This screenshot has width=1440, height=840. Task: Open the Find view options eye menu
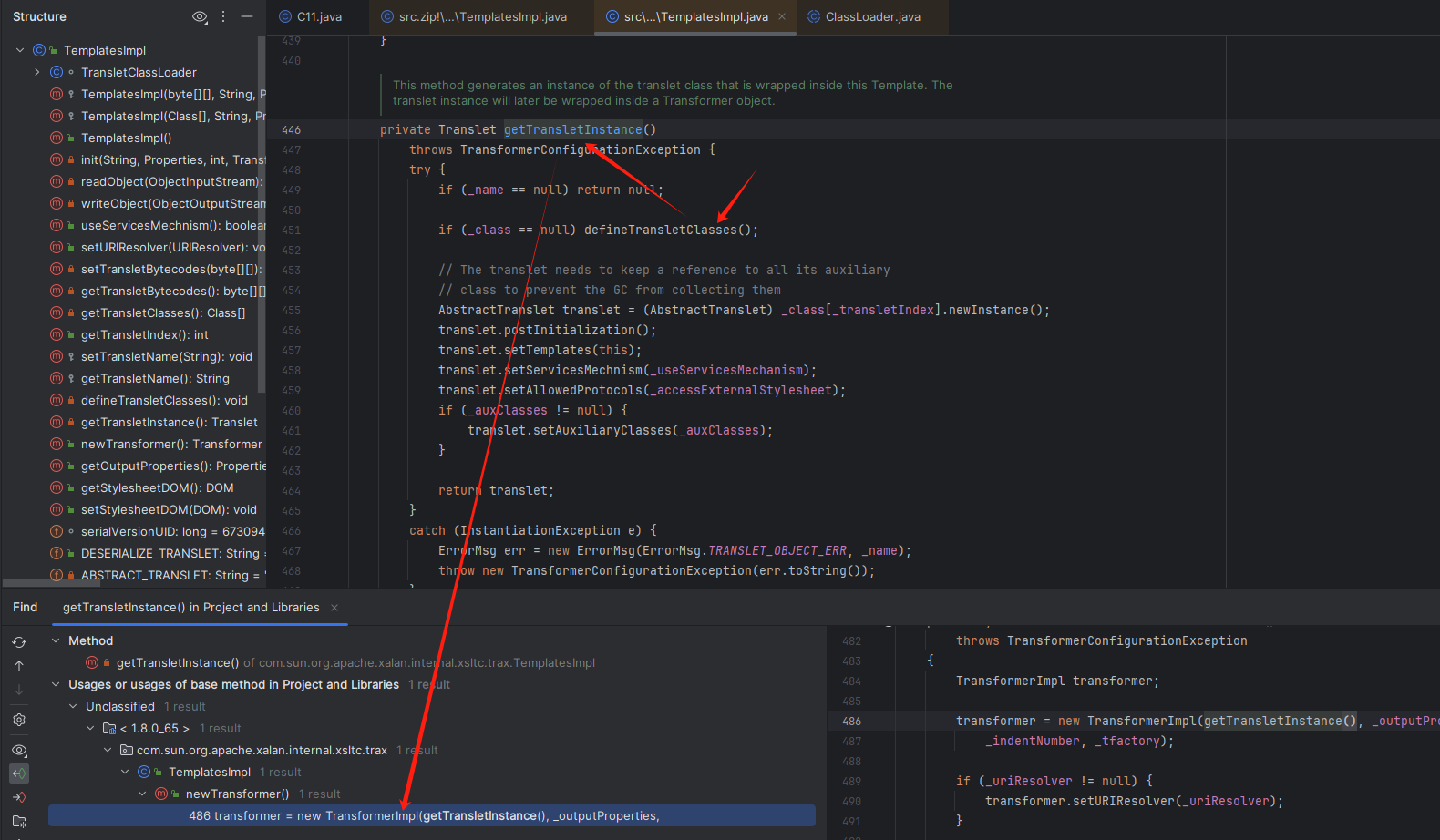(19, 750)
